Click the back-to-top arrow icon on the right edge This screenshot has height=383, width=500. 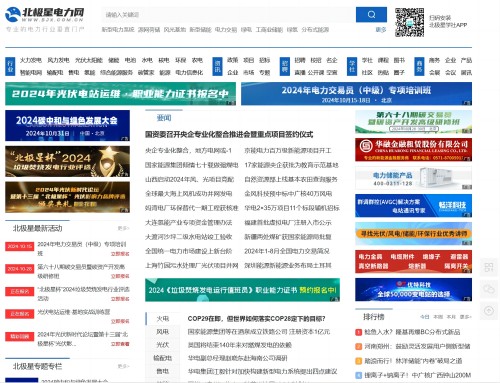489,311
